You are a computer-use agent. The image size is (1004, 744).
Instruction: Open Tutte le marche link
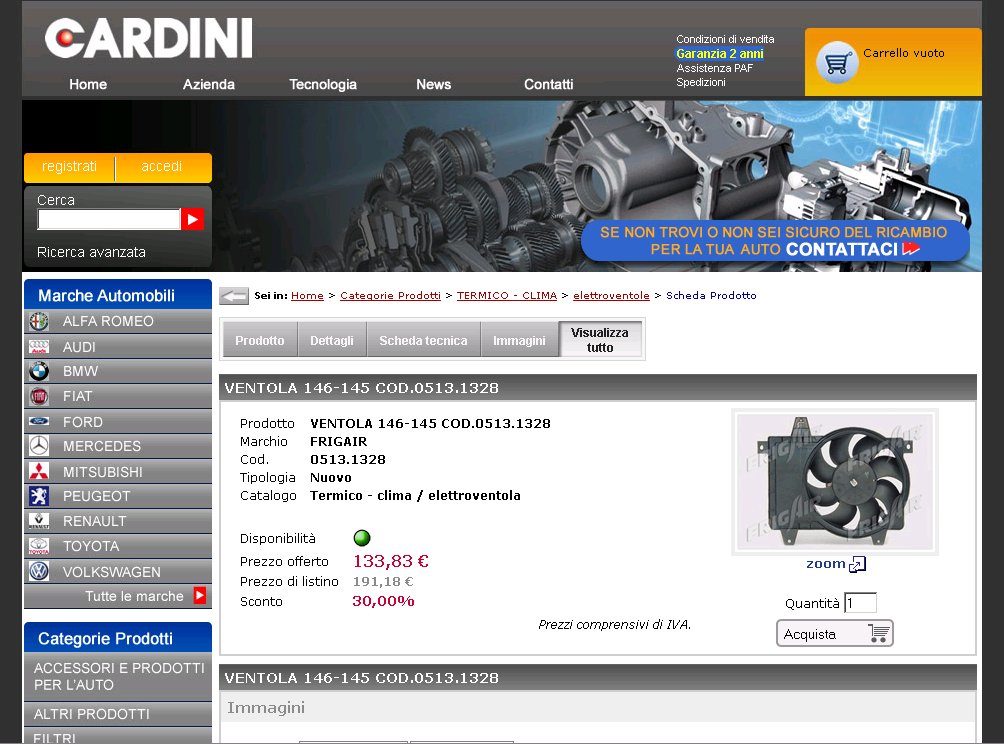[x=134, y=596]
